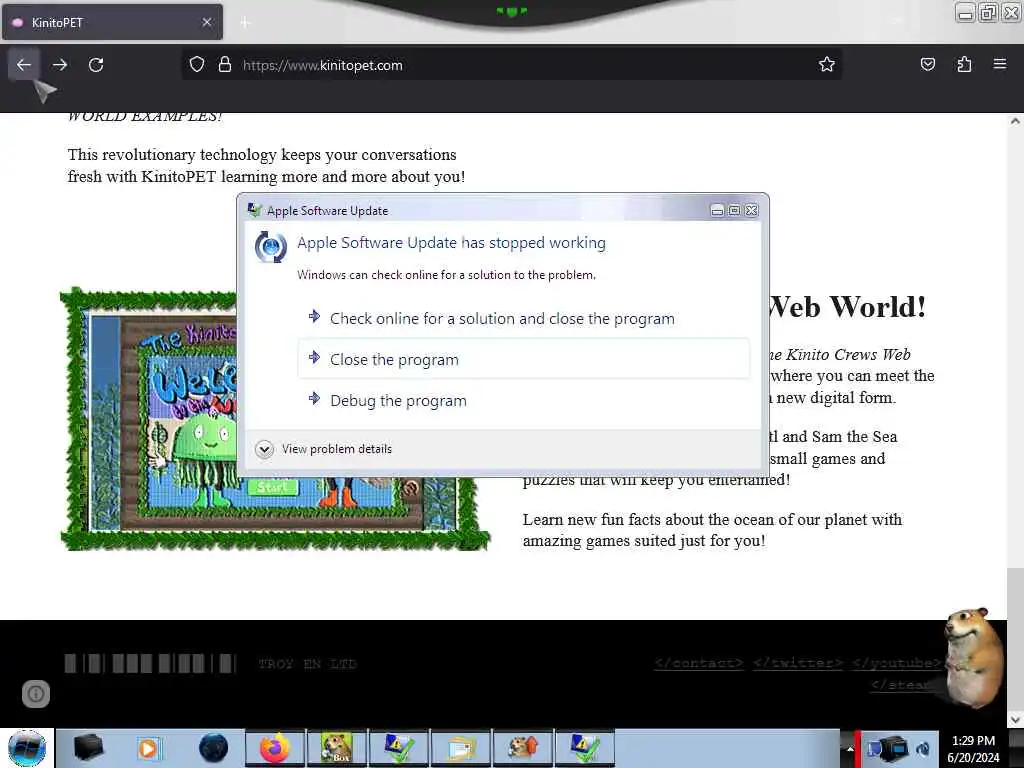Maximize the Apple Software Update dialog
This screenshot has height=768, width=1024.
734,210
